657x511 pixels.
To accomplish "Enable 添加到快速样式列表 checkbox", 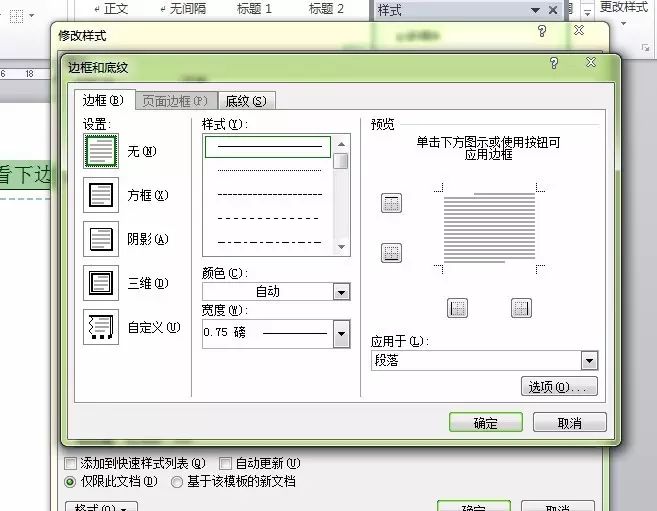I will pyautogui.click(x=70, y=464).
